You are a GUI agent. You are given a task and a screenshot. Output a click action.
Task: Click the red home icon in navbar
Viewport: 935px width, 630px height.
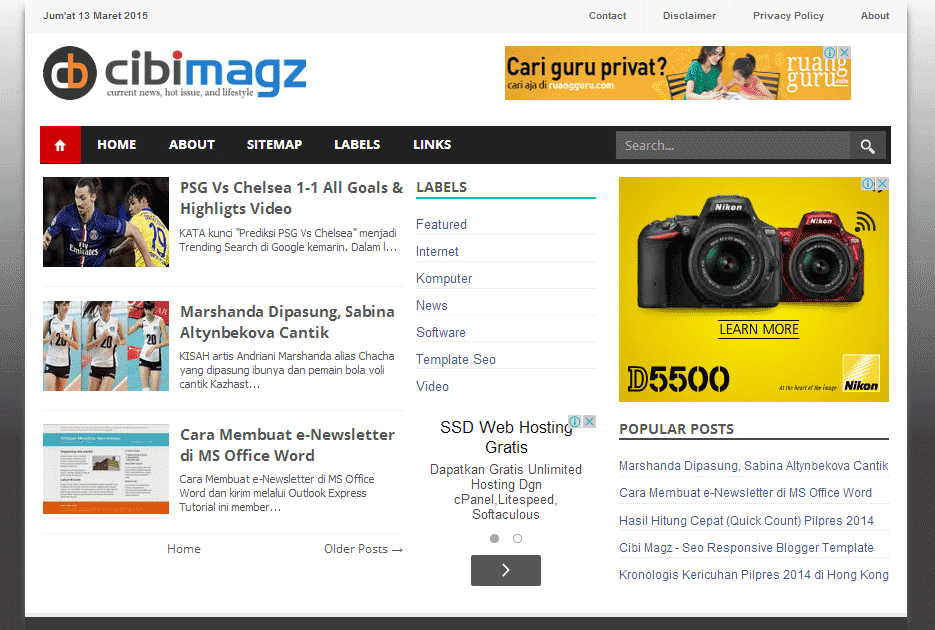click(x=60, y=145)
